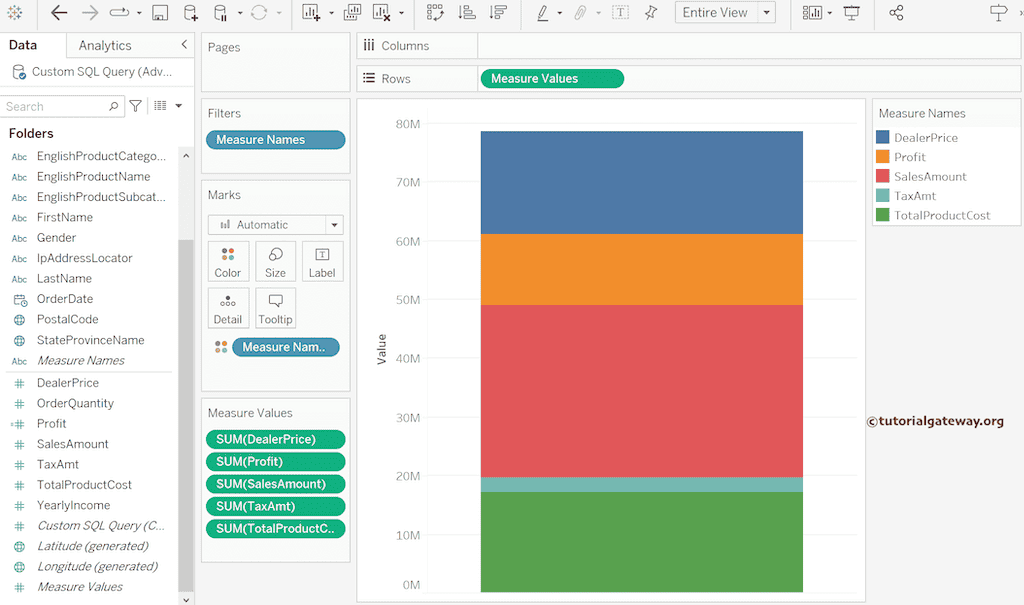1024x605 pixels.
Task: Sort ascending using the toolbar icon
Action: [x=466, y=13]
